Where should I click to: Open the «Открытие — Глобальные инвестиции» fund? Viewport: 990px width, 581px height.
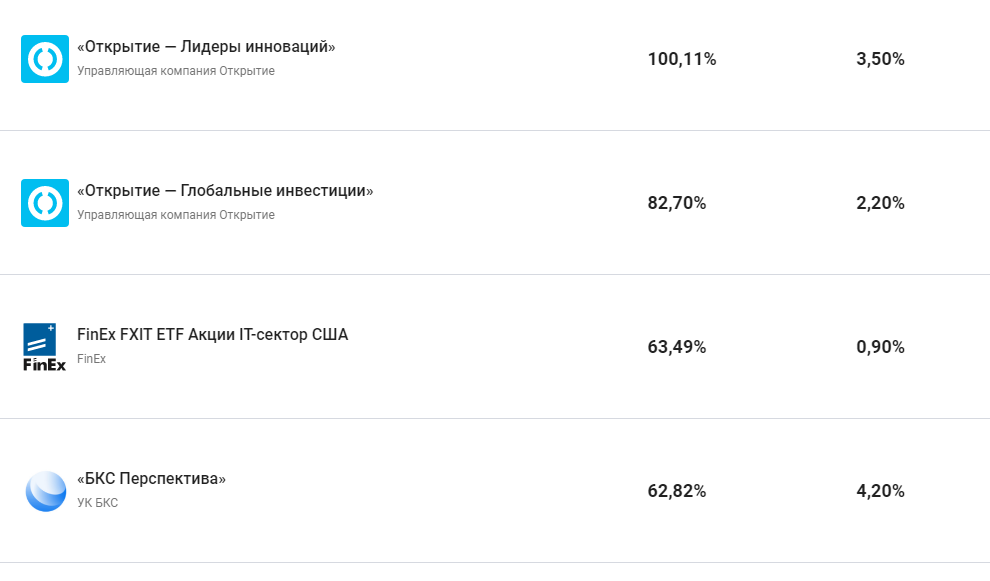tap(225, 191)
